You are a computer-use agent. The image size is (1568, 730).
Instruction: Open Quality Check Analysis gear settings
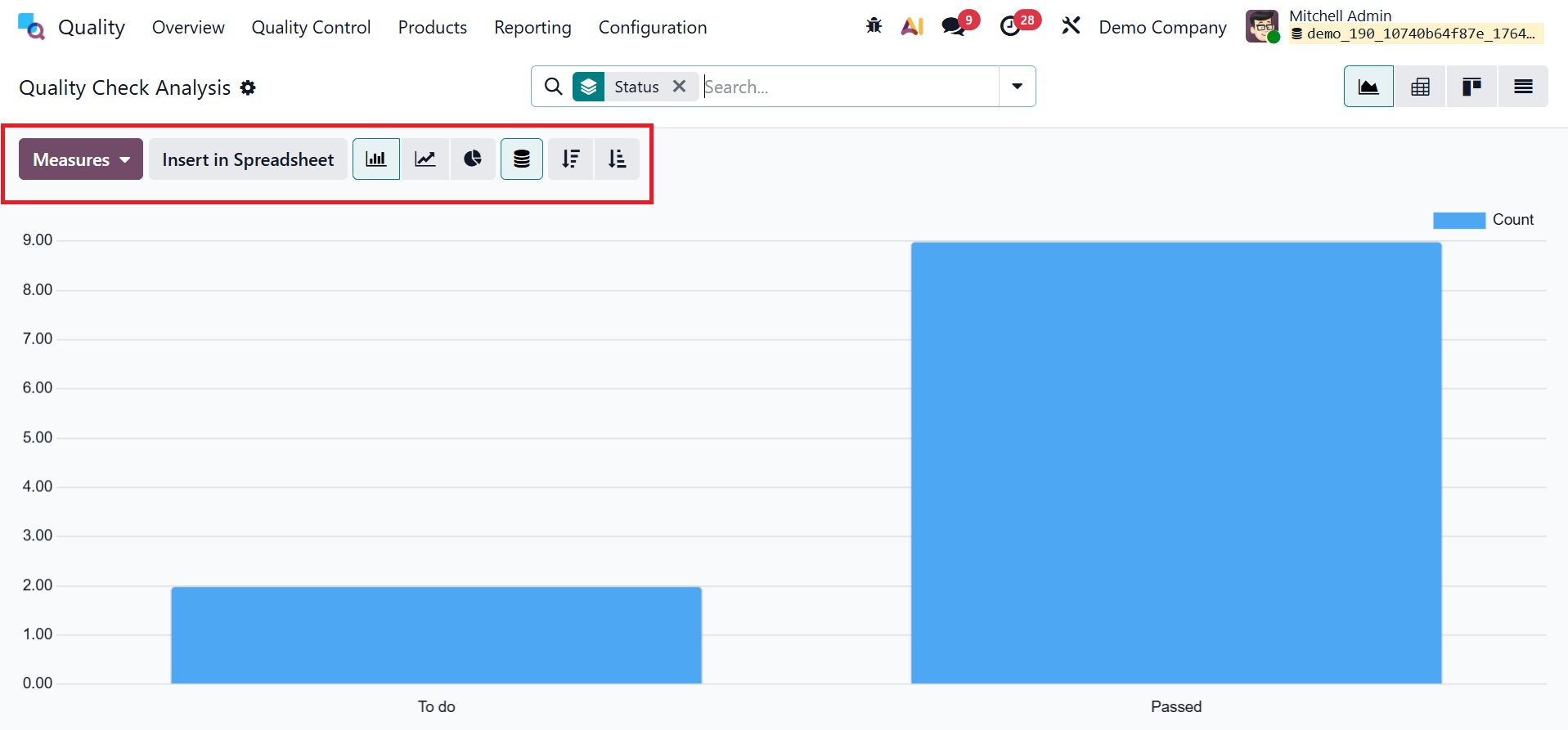click(248, 87)
